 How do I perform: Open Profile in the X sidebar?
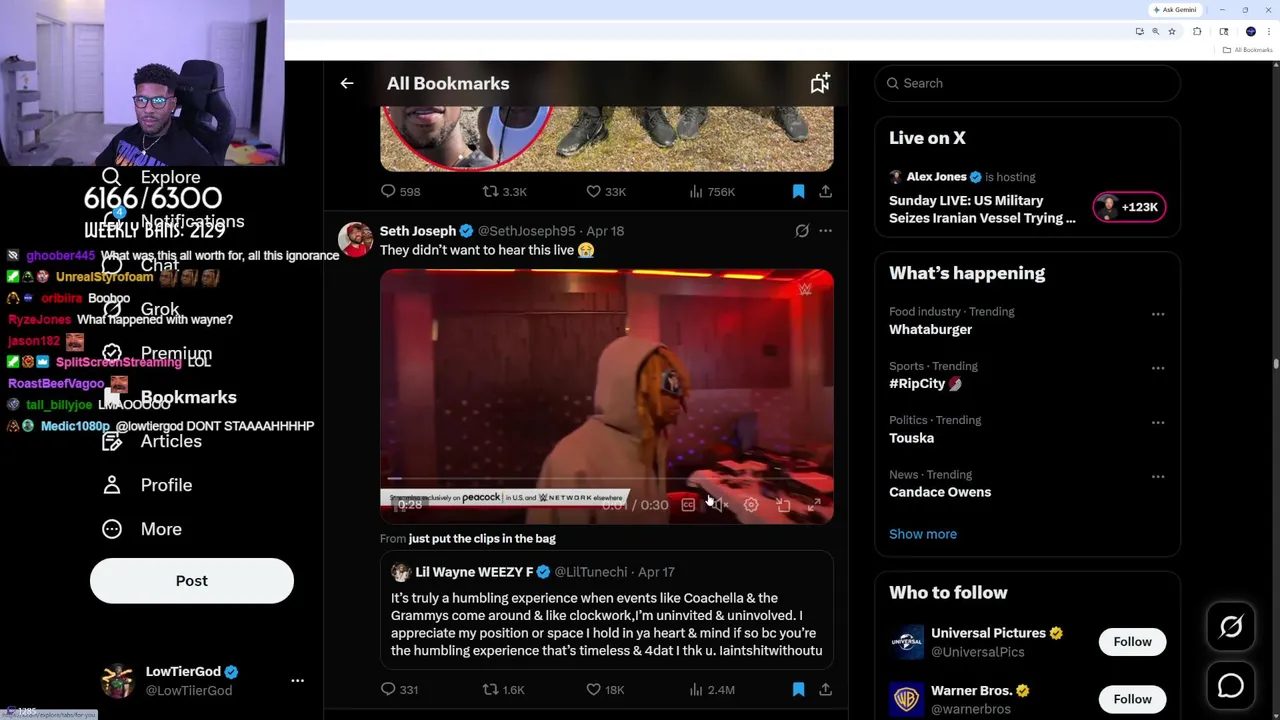point(147,485)
